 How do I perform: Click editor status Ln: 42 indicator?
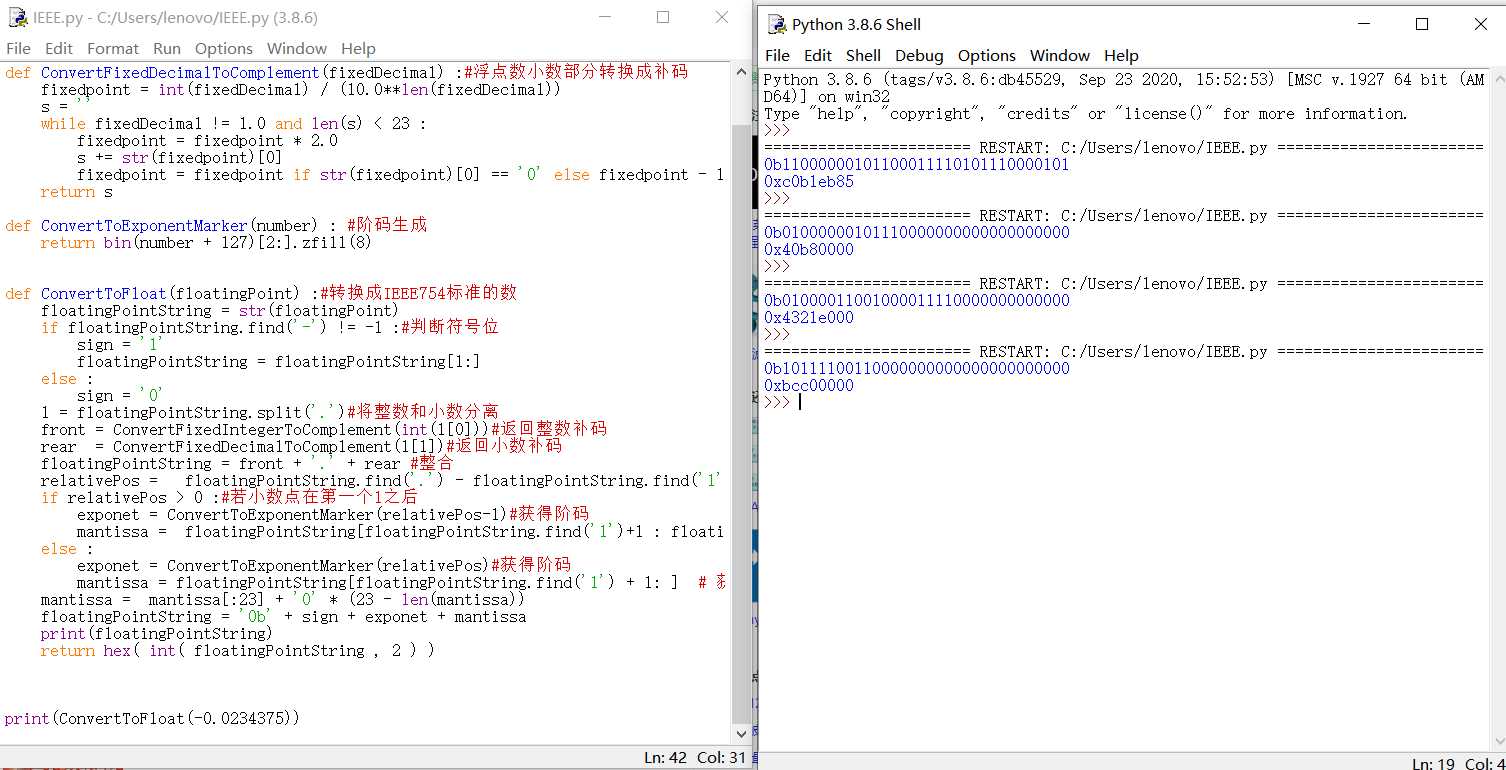coord(665,758)
